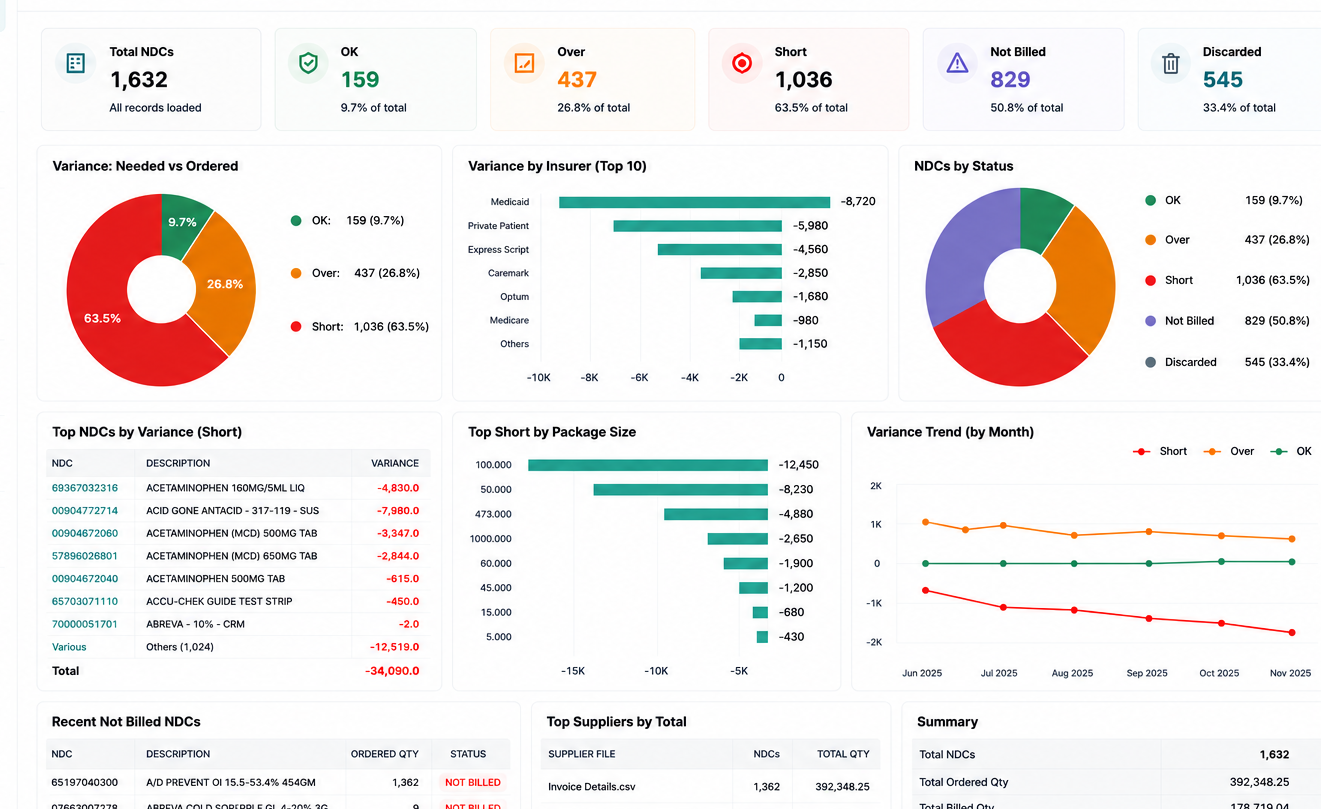Click the 829 Not Billed count

(x=1010, y=79)
